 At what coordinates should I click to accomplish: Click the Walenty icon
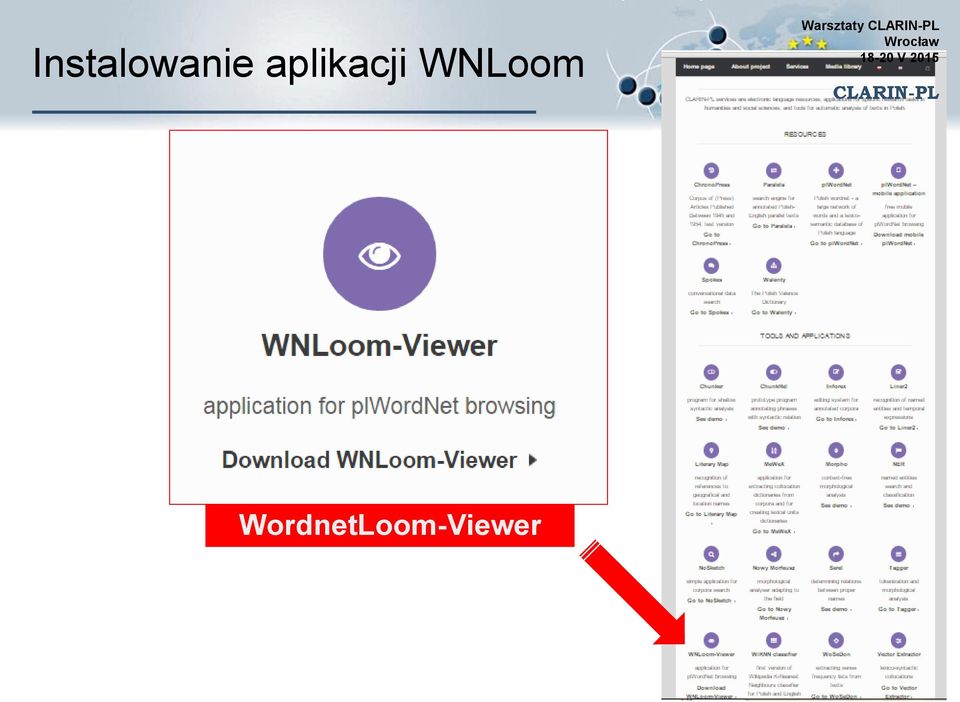[x=774, y=266]
